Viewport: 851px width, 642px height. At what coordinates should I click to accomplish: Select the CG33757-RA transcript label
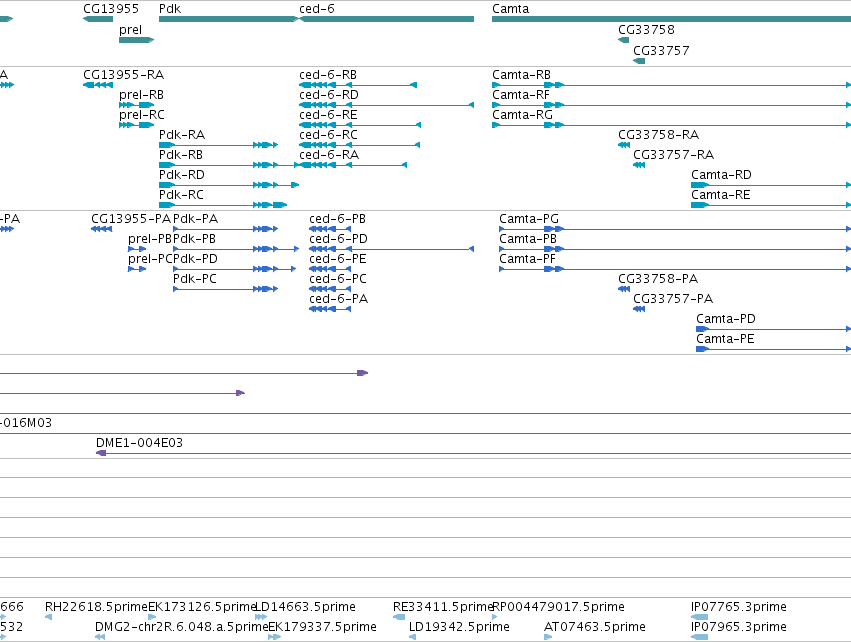point(674,155)
